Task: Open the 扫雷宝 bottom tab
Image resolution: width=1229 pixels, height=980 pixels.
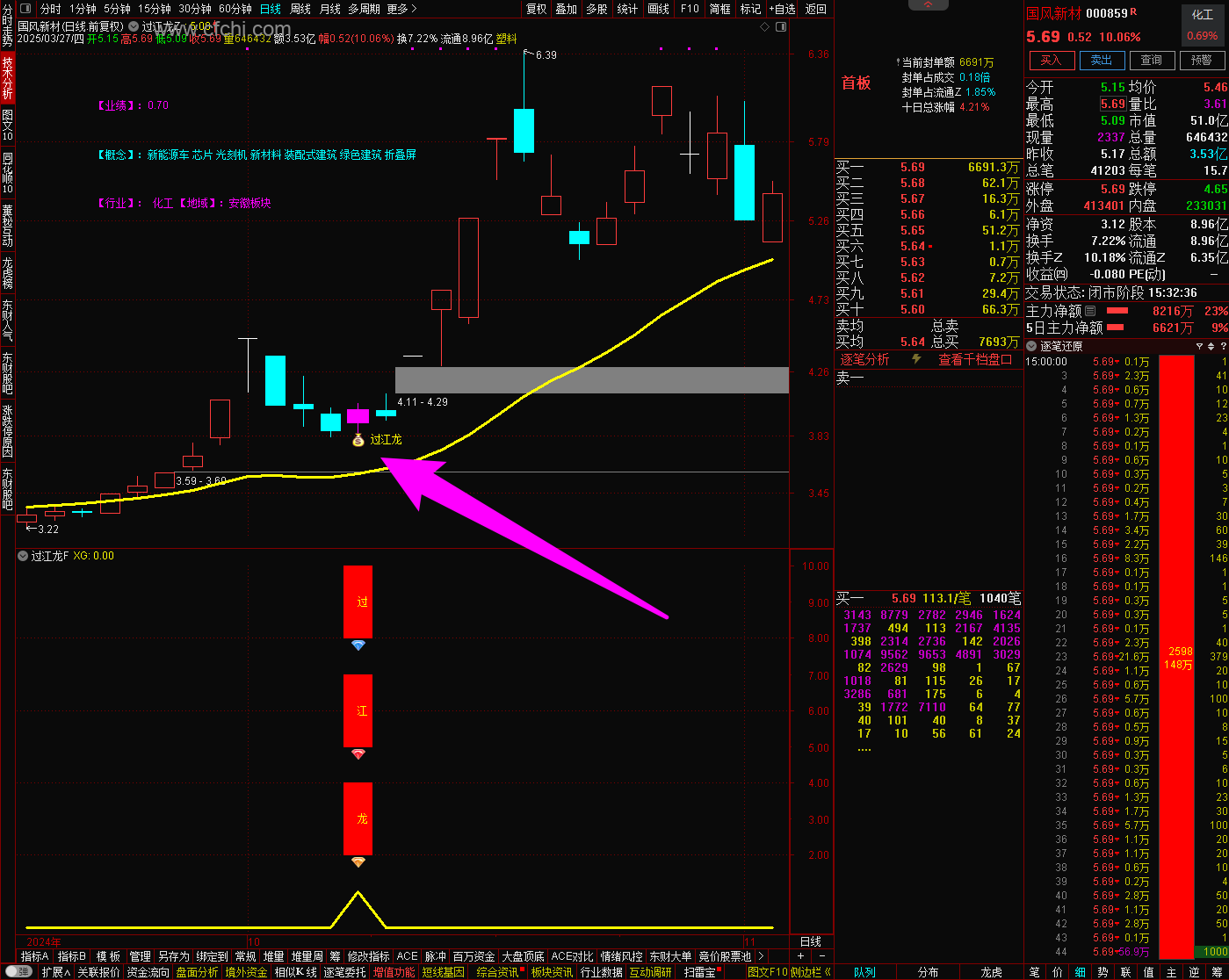Action: (699, 972)
